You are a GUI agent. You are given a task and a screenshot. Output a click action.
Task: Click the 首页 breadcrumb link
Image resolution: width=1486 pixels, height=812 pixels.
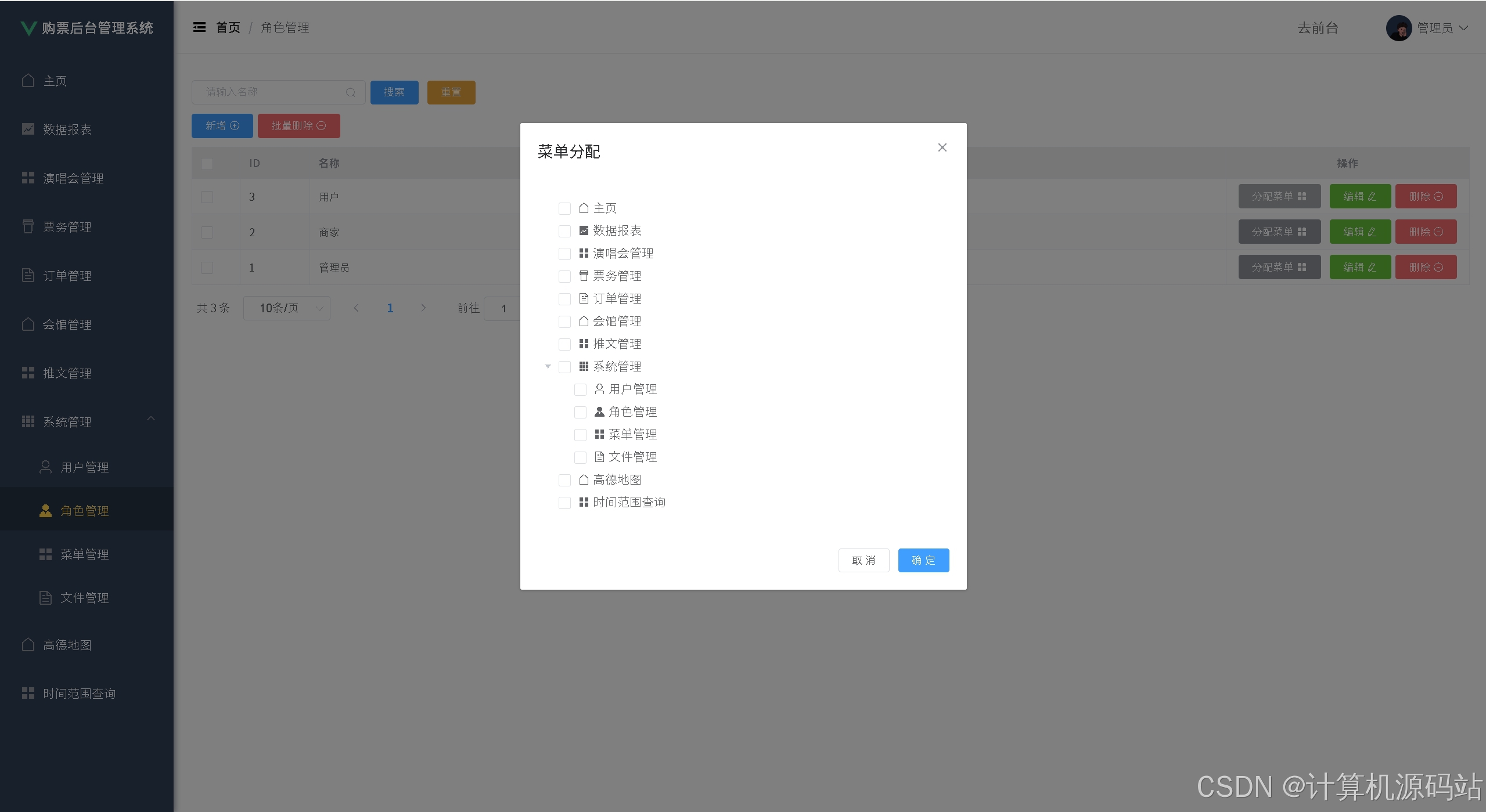pos(228,27)
